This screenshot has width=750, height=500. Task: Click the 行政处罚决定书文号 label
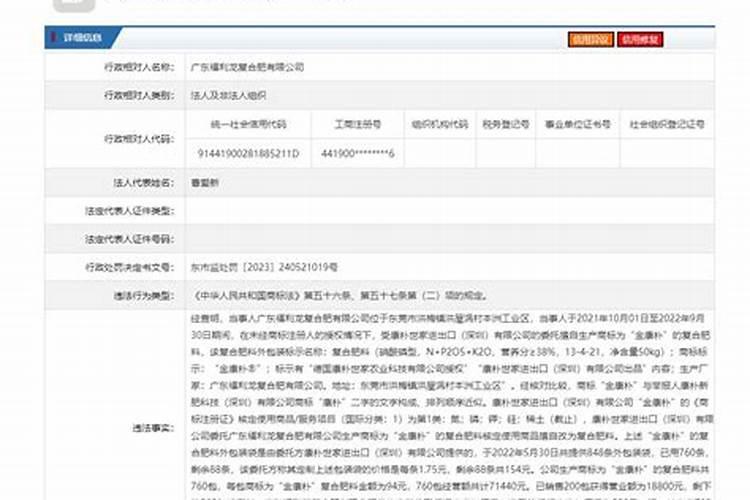coord(130,267)
